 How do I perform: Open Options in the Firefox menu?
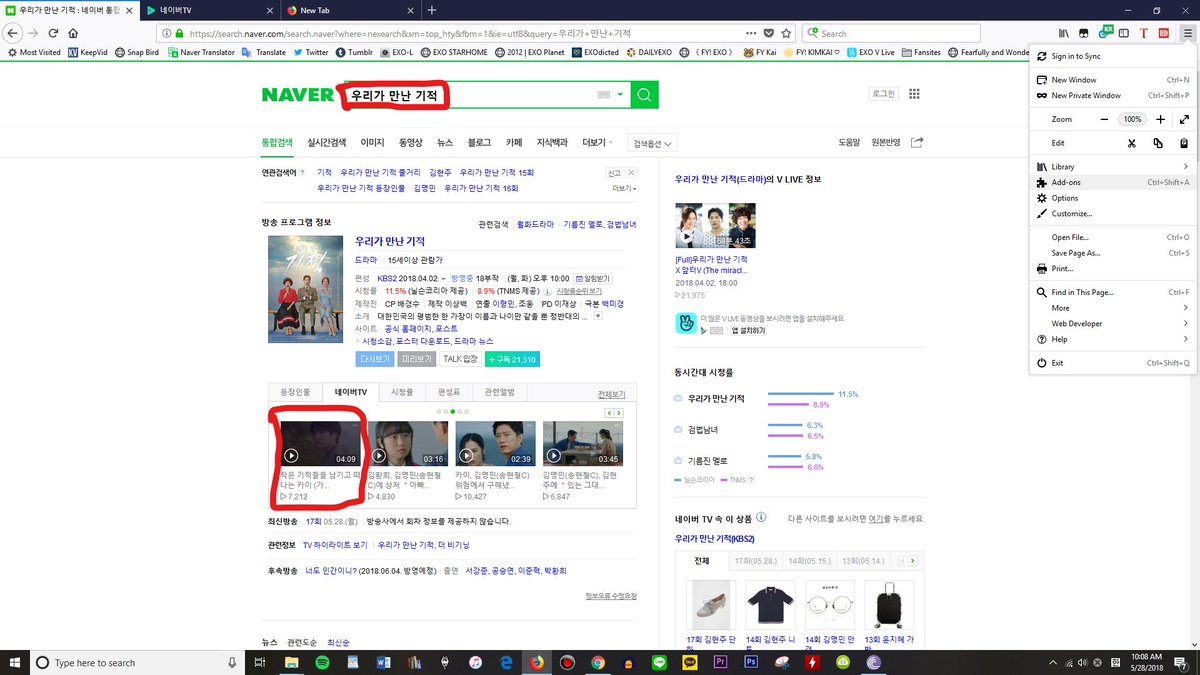[1114, 198]
